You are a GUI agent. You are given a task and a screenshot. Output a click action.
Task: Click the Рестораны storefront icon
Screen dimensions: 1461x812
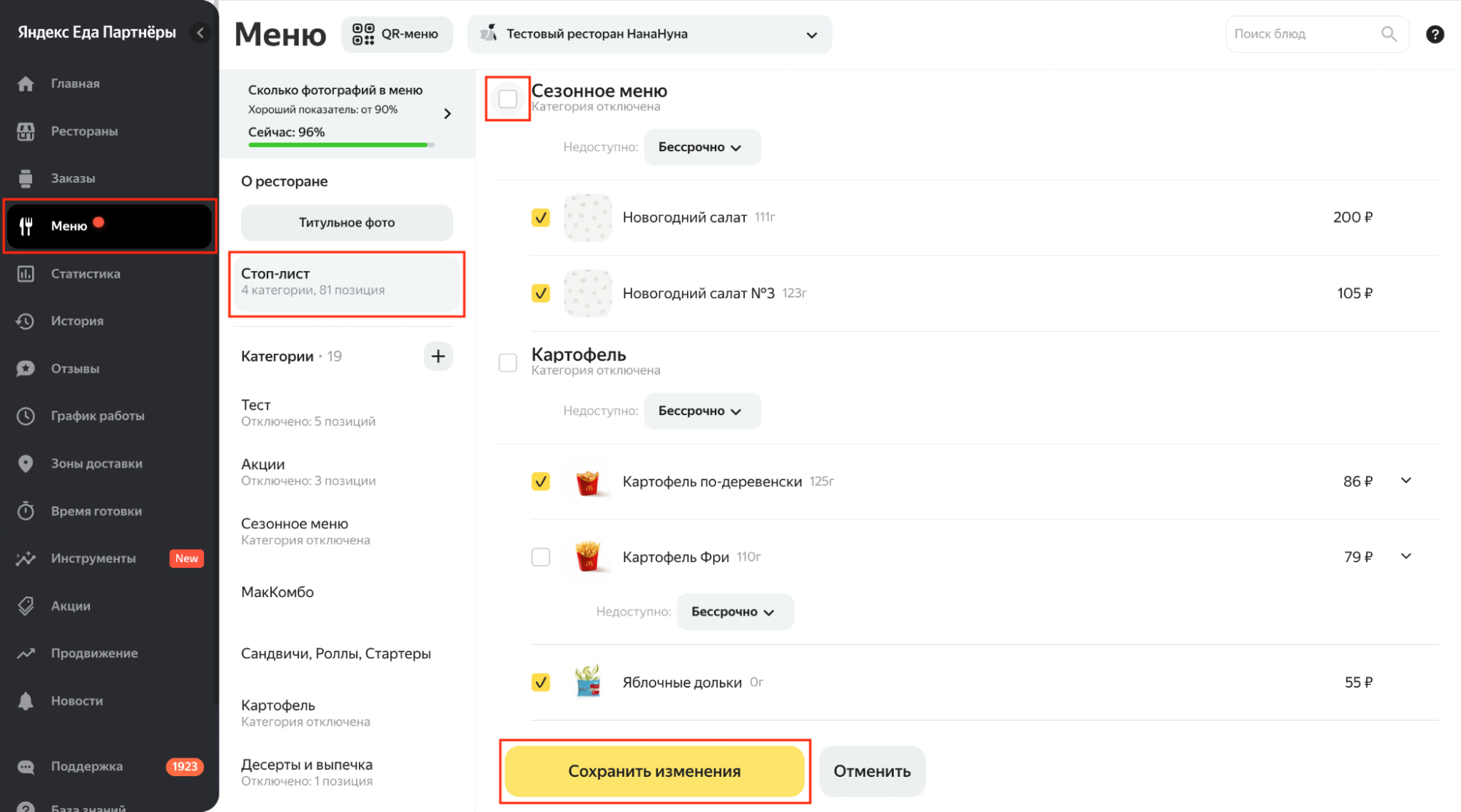pos(26,131)
